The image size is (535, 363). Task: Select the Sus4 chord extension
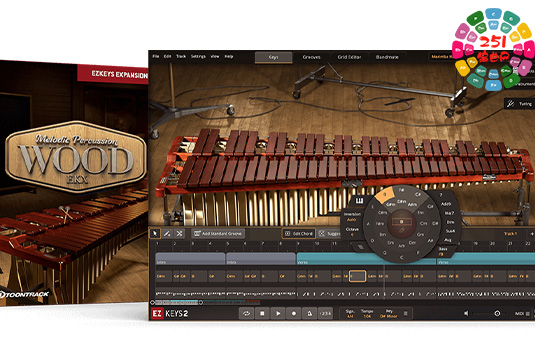(450, 231)
